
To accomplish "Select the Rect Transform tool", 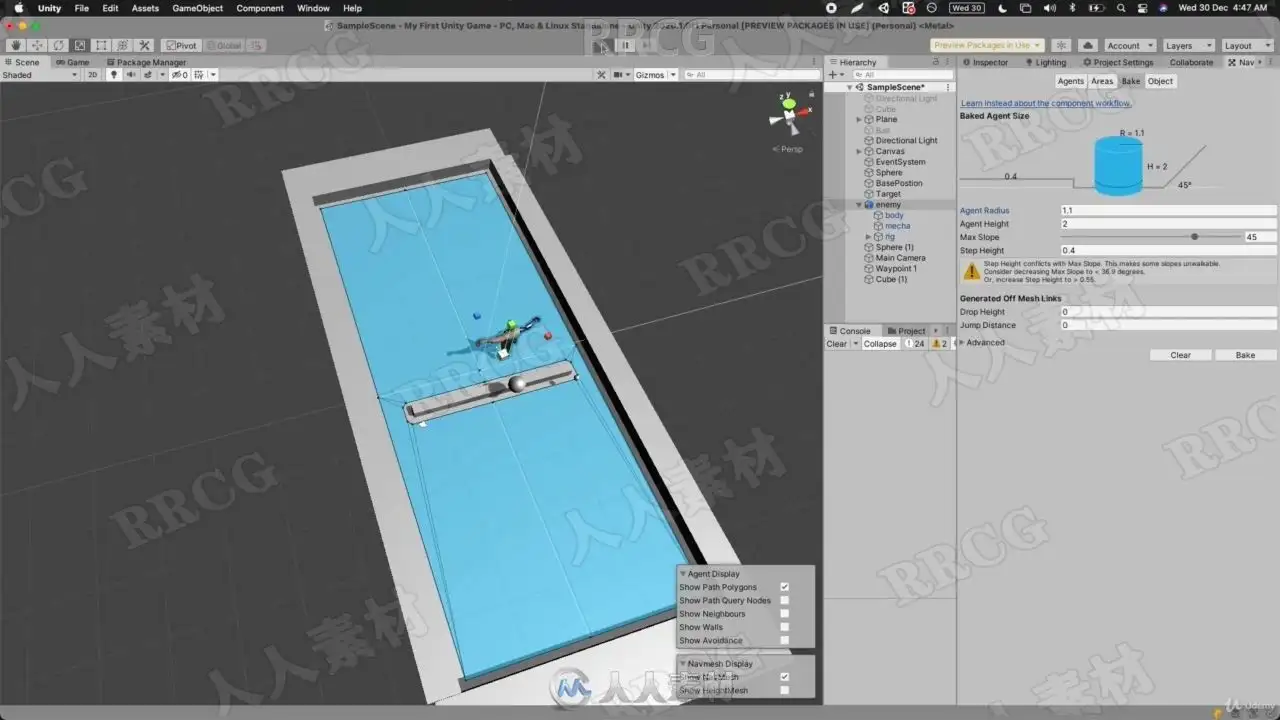I will 102,45.
